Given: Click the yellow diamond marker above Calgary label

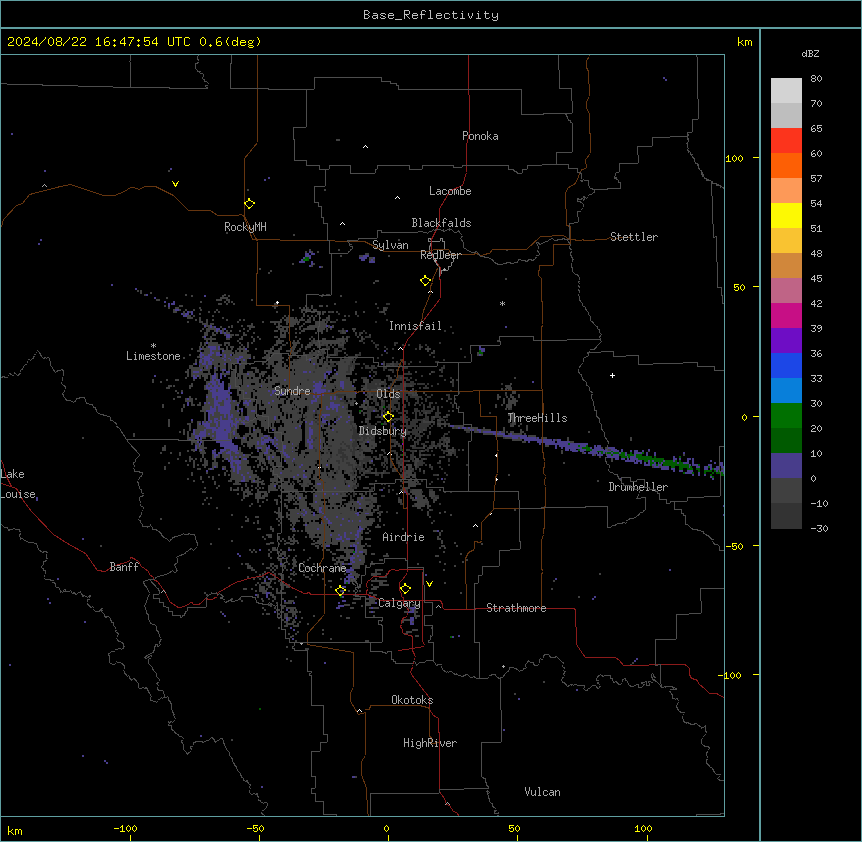Looking at the screenshot, I should (405, 589).
